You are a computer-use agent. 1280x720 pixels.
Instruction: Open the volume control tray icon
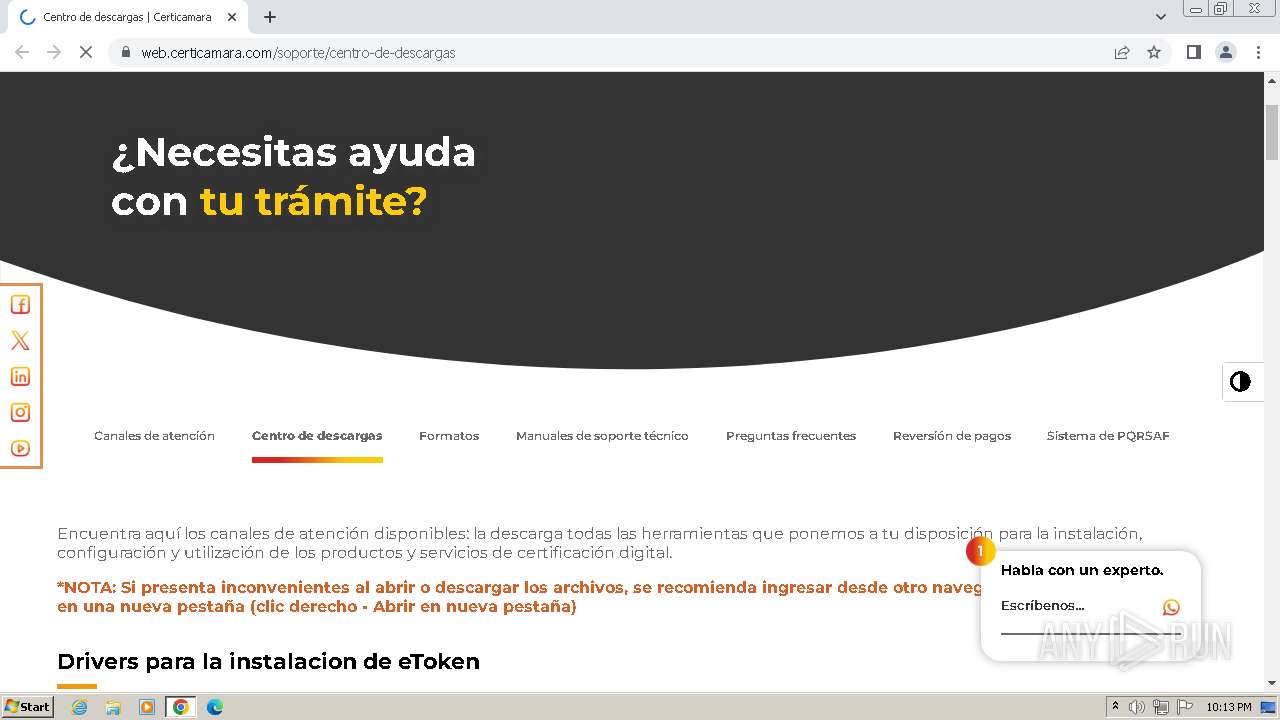coord(1137,707)
